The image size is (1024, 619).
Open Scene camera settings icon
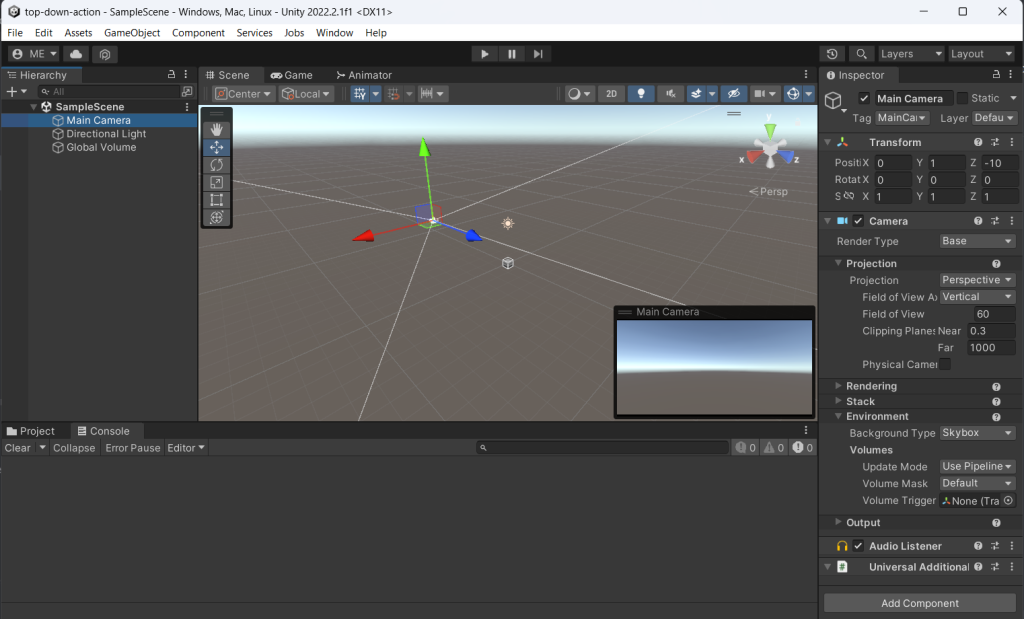pyautogui.click(x=760, y=94)
